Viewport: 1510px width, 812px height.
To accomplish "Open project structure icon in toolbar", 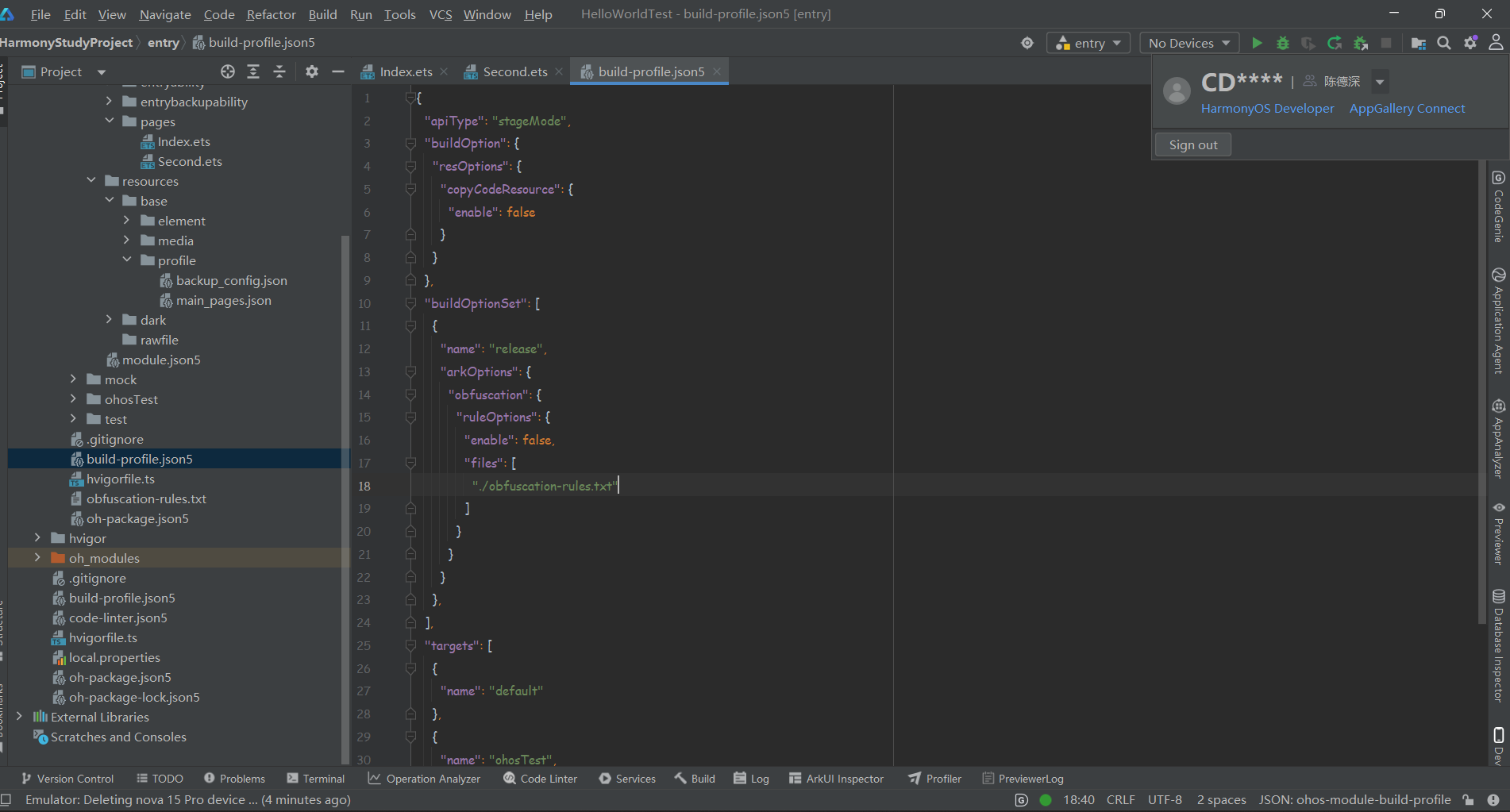I will tap(1419, 43).
